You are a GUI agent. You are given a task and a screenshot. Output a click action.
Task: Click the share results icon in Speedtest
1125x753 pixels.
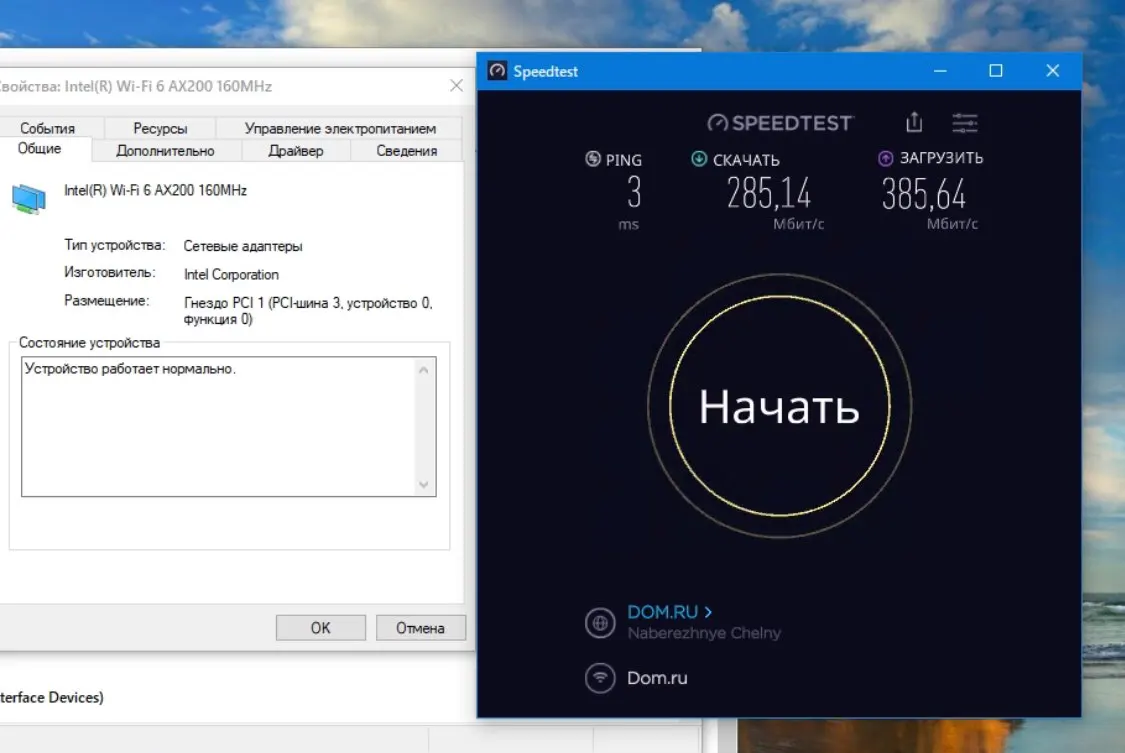913,122
